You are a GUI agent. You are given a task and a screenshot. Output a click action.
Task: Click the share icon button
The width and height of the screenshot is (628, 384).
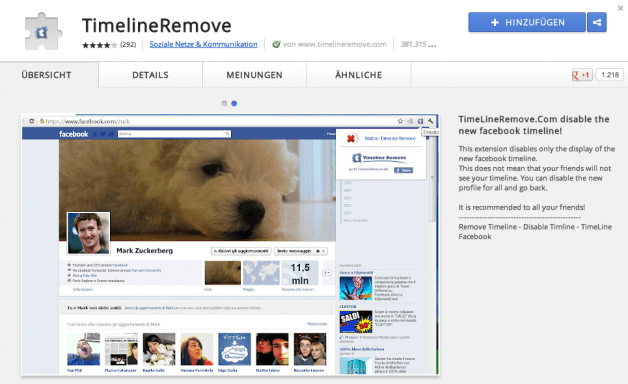point(597,22)
